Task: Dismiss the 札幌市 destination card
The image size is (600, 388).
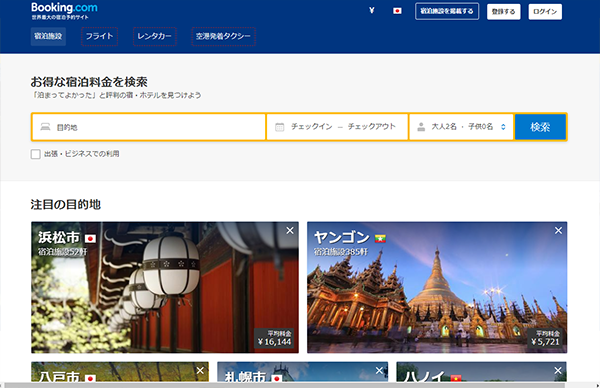Action: click(379, 370)
